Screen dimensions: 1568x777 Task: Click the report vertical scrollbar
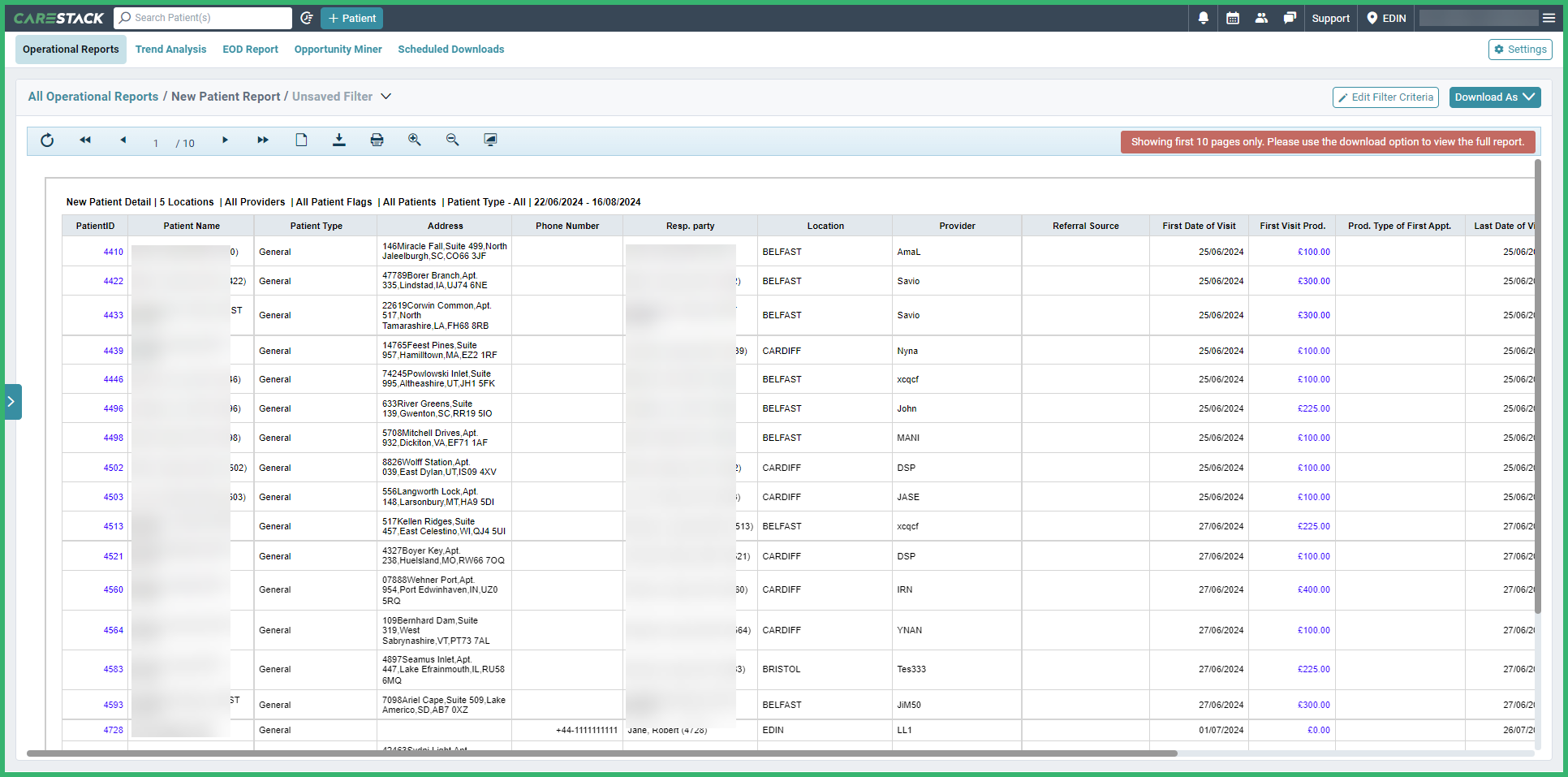(x=1537, y=386)
